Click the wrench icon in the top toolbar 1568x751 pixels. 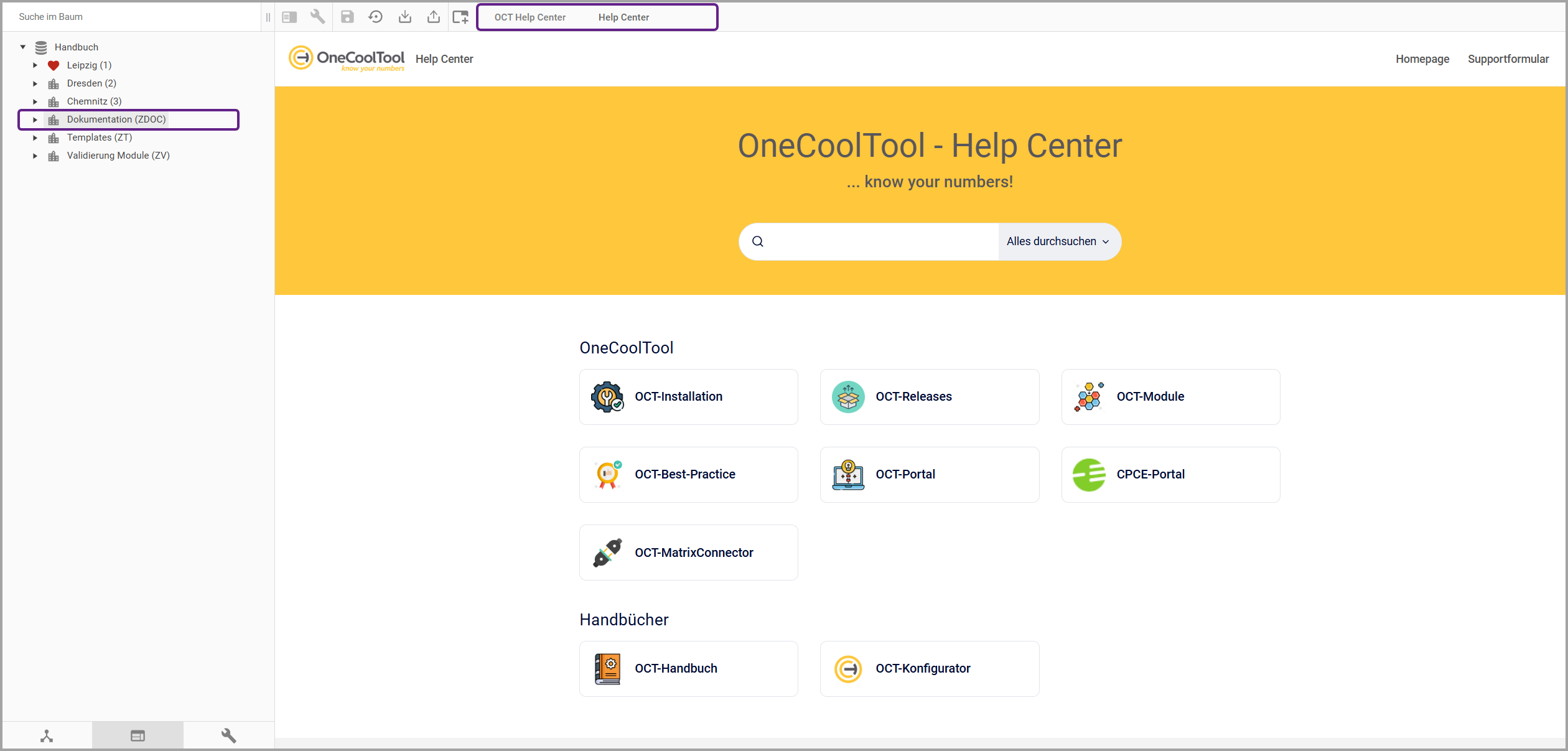[x=318, y=17]
